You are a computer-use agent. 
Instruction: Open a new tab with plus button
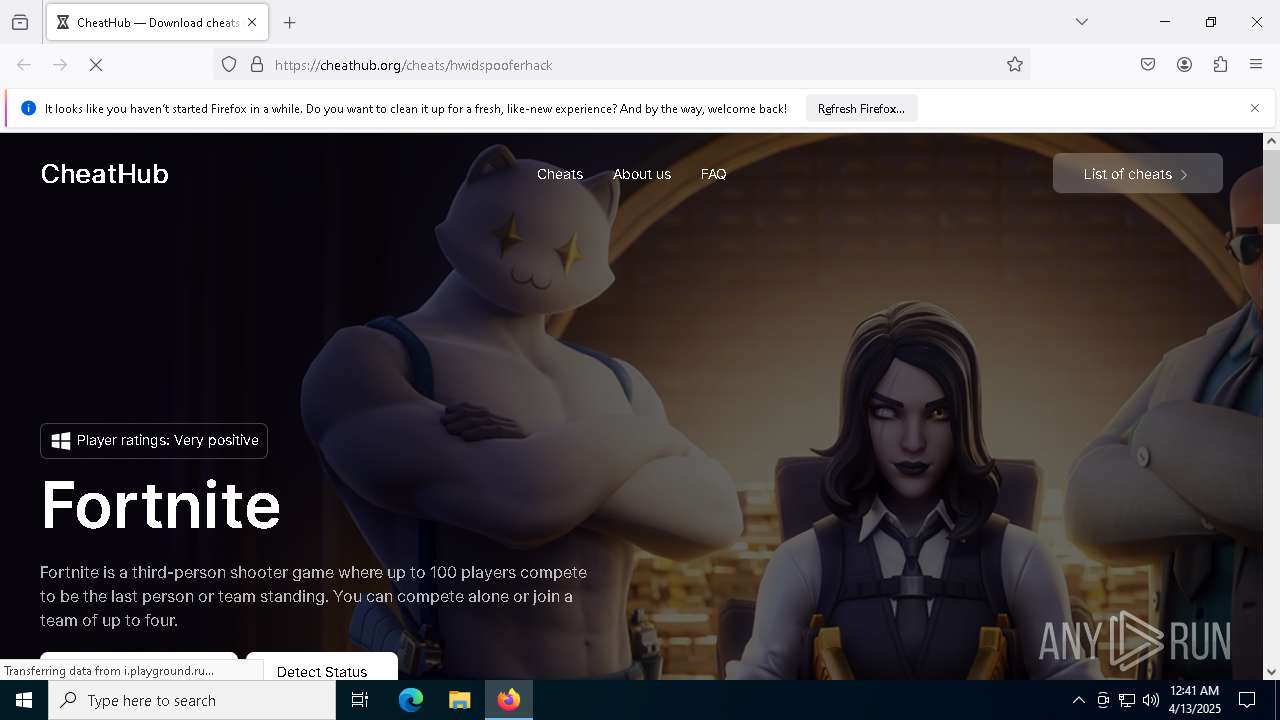pos(290,22)
